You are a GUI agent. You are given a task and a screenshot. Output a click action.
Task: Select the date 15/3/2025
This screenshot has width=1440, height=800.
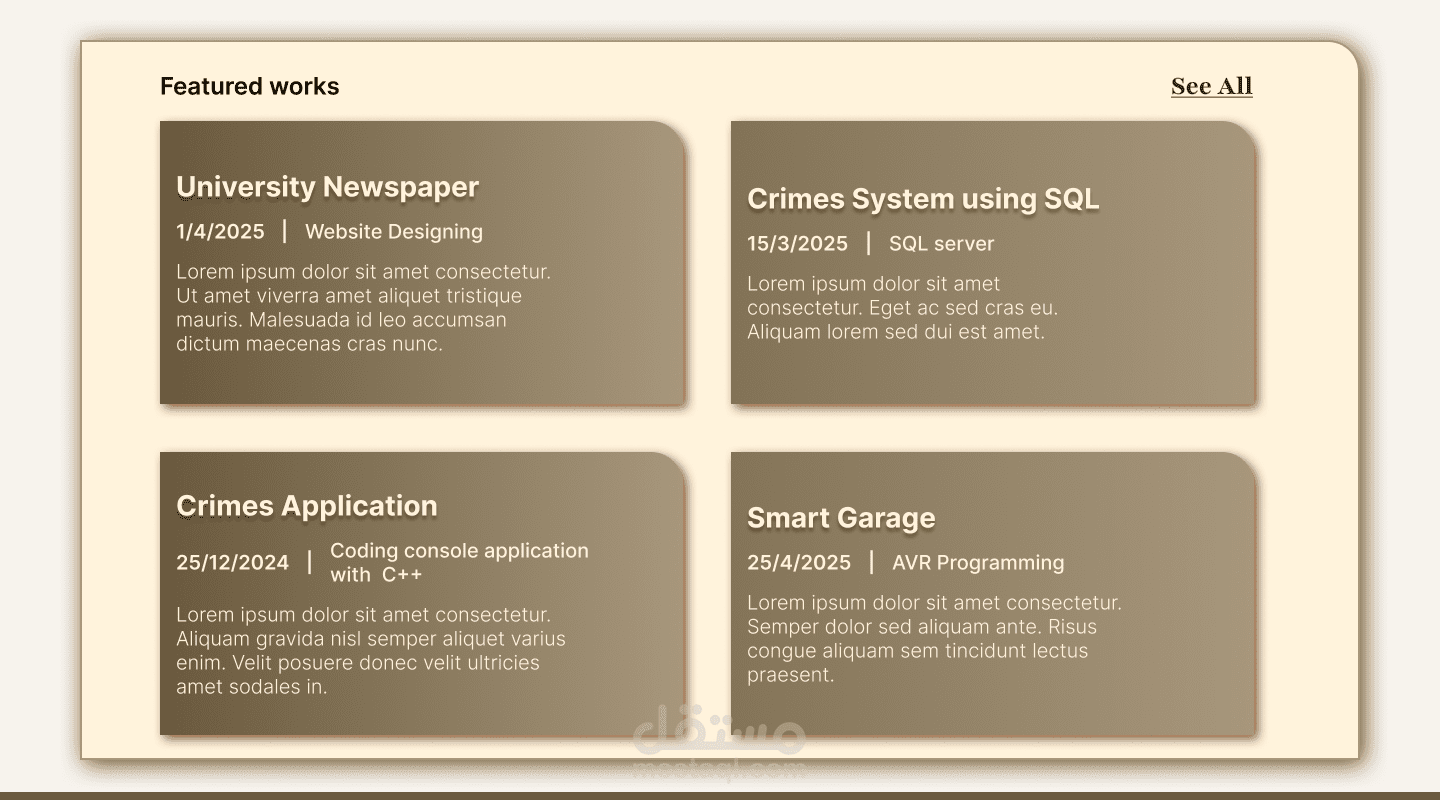click(797, 244)
